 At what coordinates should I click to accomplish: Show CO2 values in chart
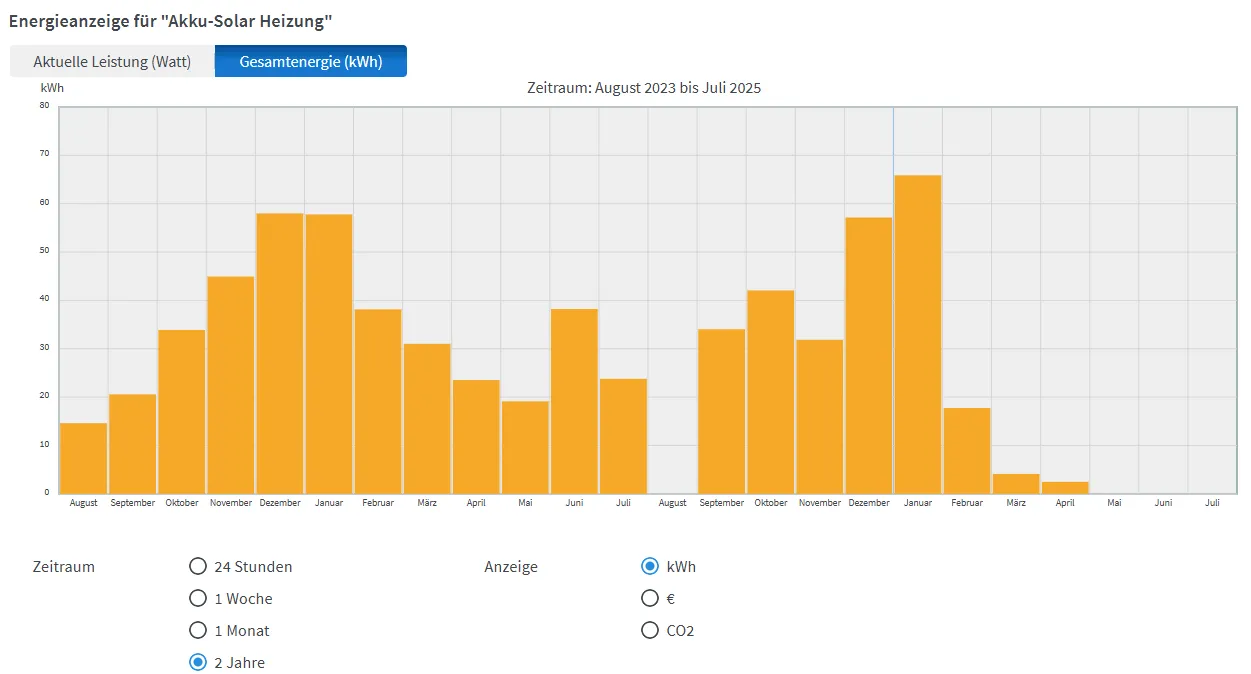[x=650, y=631]
